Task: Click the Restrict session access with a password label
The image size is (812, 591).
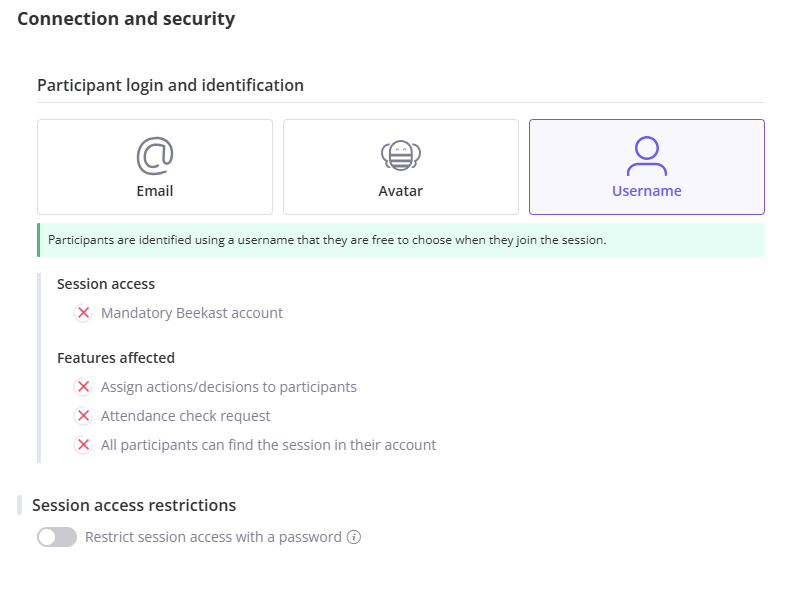Action: click(x=213, y=537)
